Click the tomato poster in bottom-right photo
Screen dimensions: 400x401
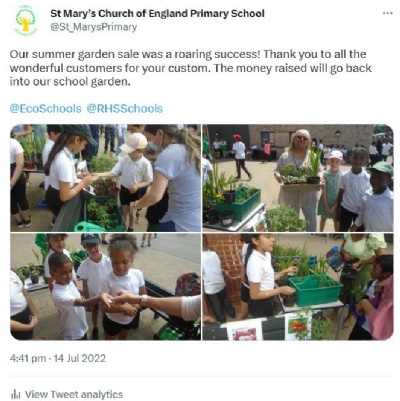[298, 325]
